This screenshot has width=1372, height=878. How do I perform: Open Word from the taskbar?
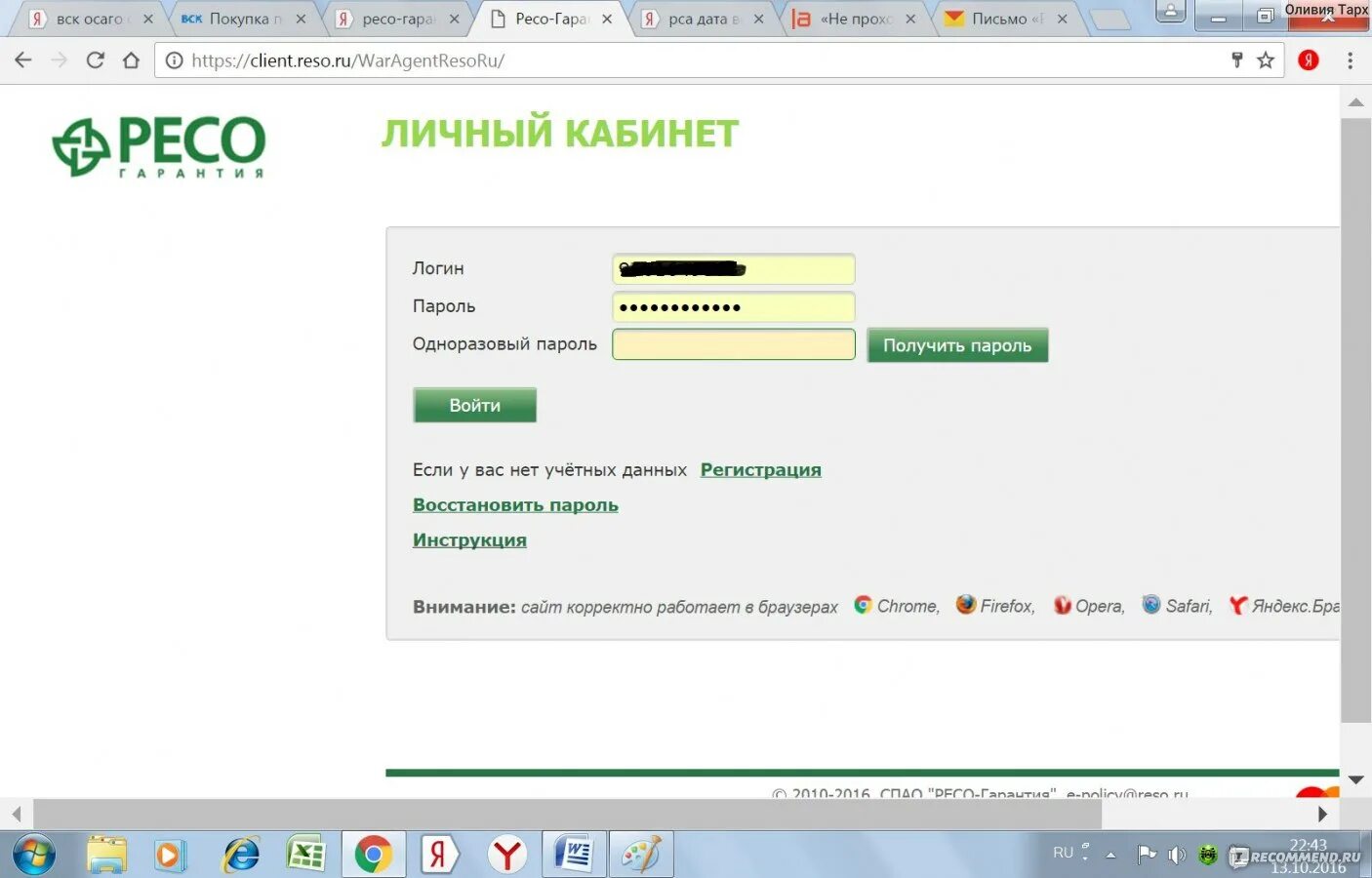click(x=574, y=856)
